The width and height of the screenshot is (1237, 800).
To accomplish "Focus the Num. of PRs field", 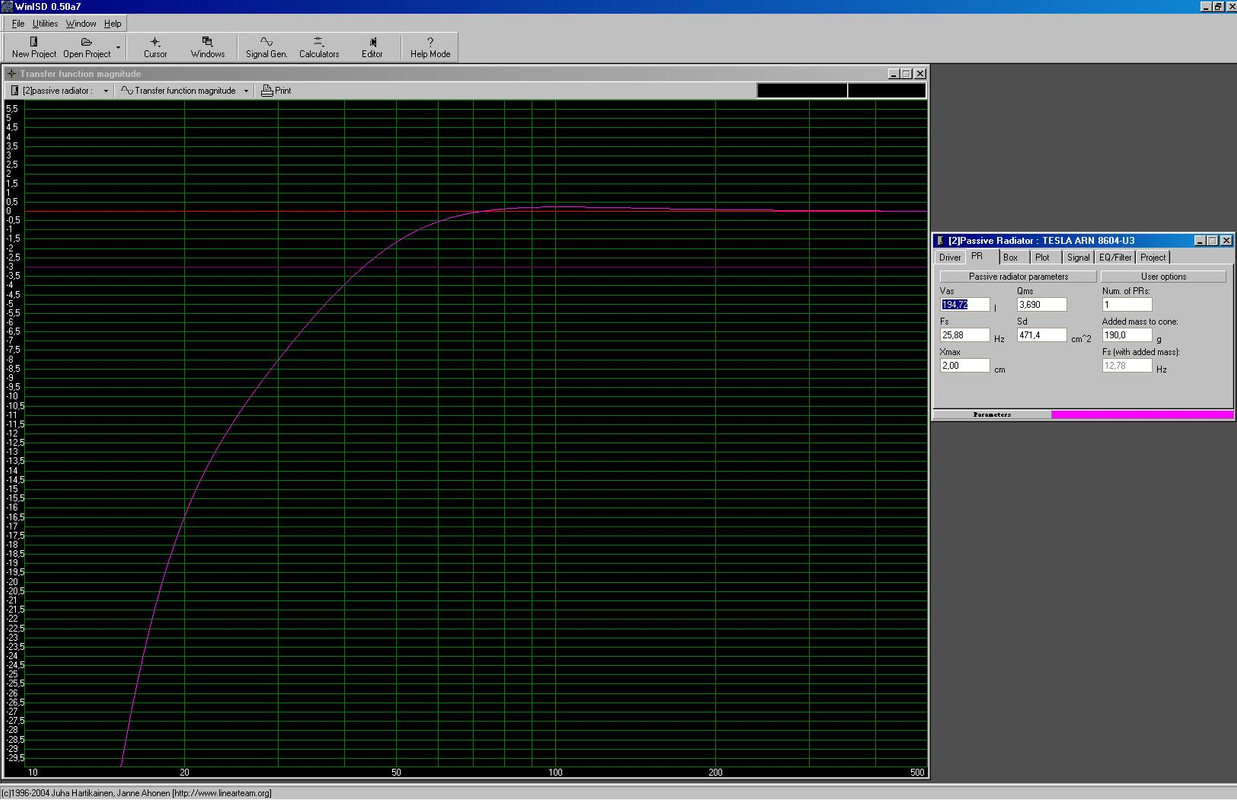I will (x=1127, y=304).
